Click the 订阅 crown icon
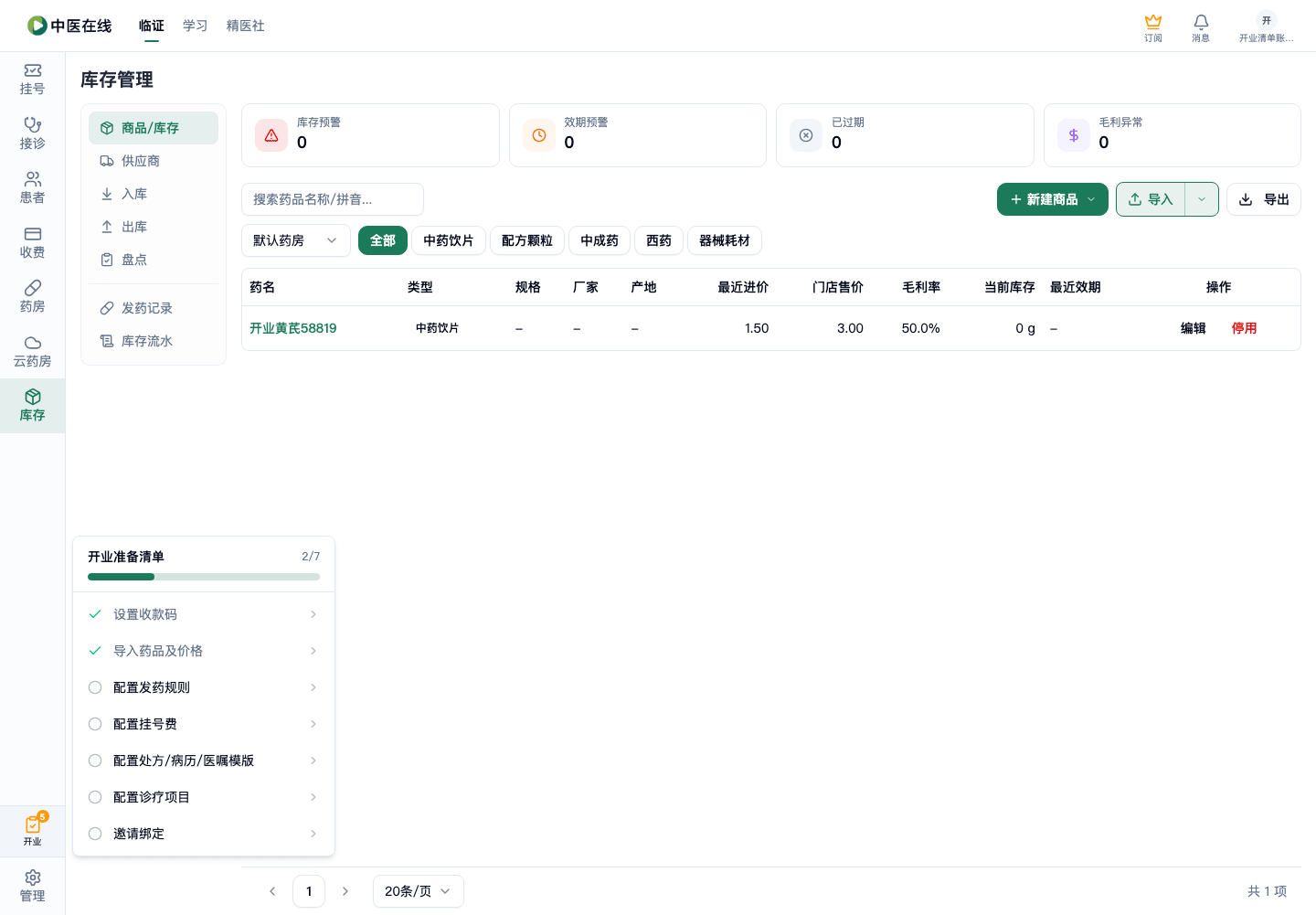The width and height of the screenshot is (1316, 915). click(1153, 27)
